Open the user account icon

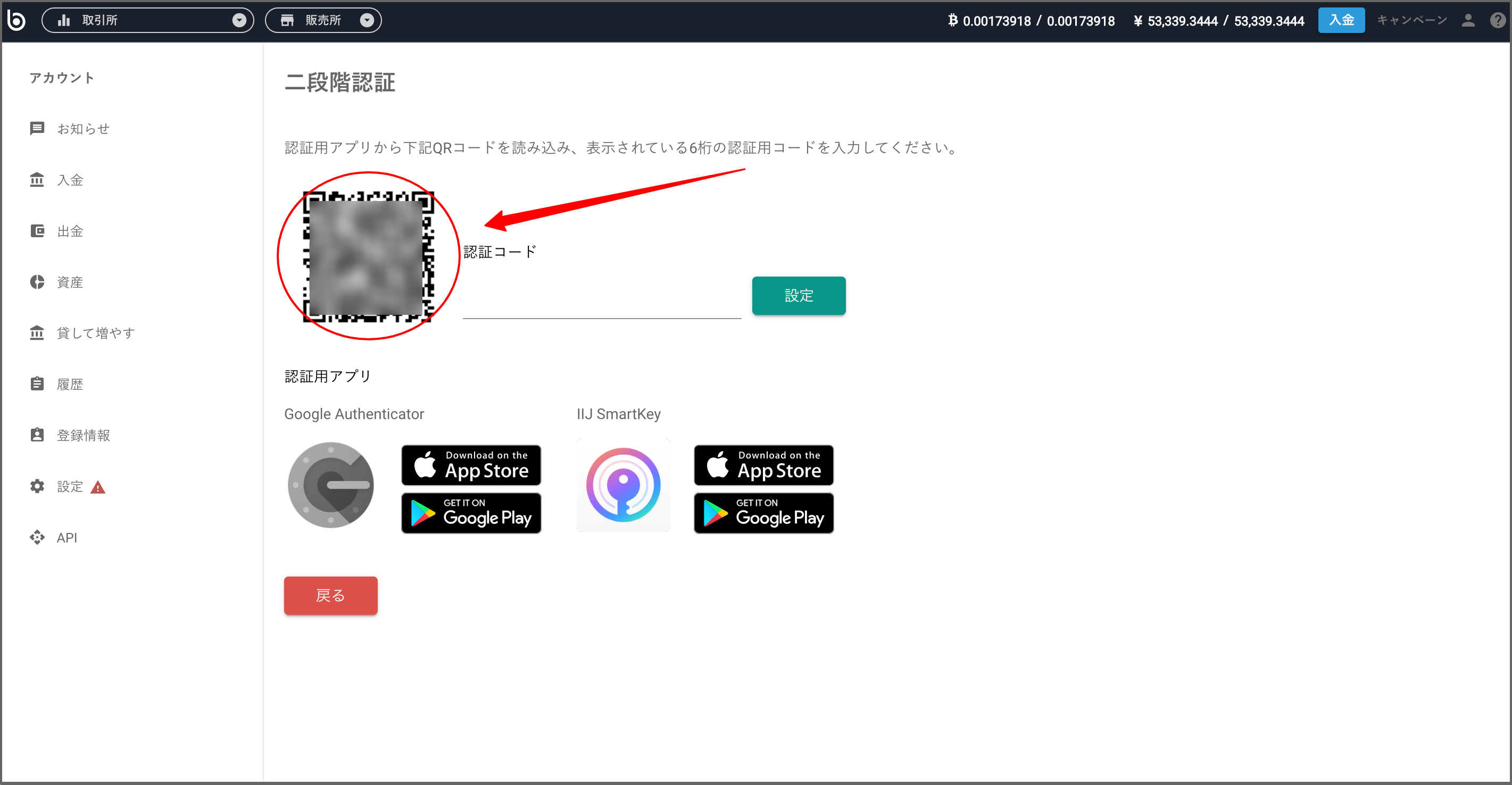pos(1468,21)
